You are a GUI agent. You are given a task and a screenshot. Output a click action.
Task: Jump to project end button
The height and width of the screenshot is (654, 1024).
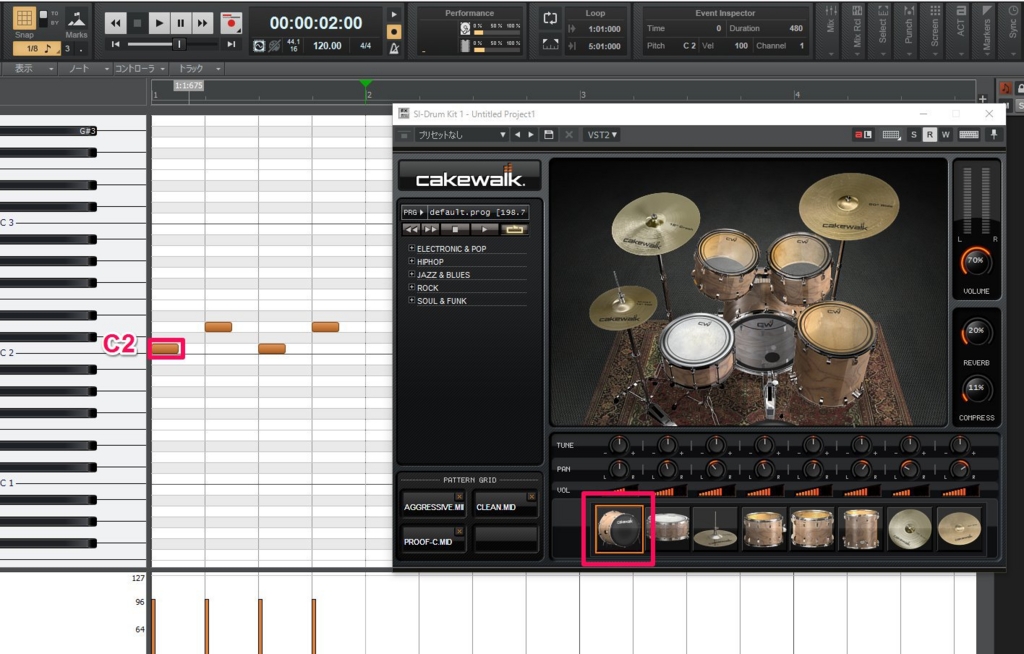231,44
